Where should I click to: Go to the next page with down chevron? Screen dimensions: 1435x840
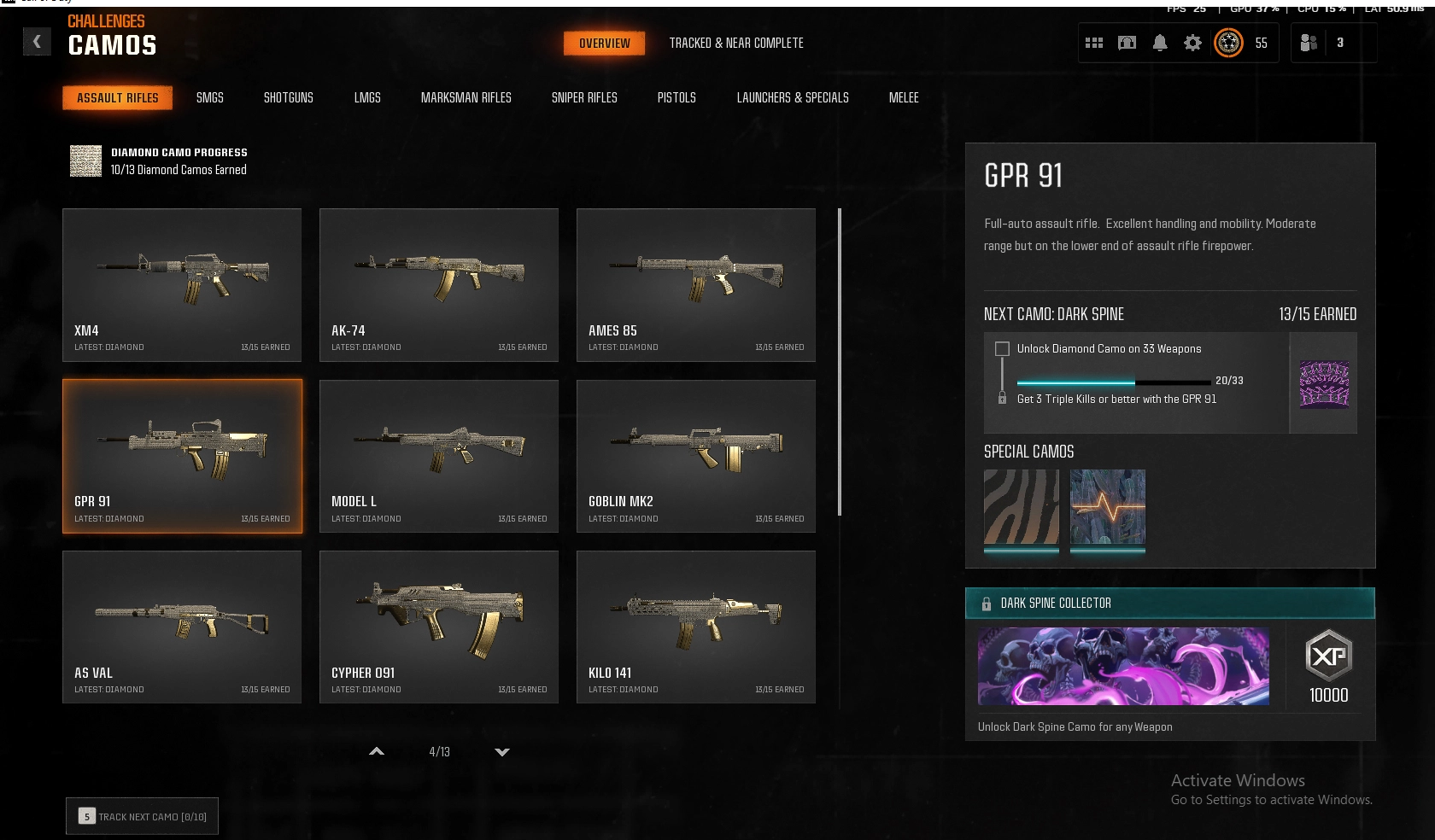(x=502, y=752)
